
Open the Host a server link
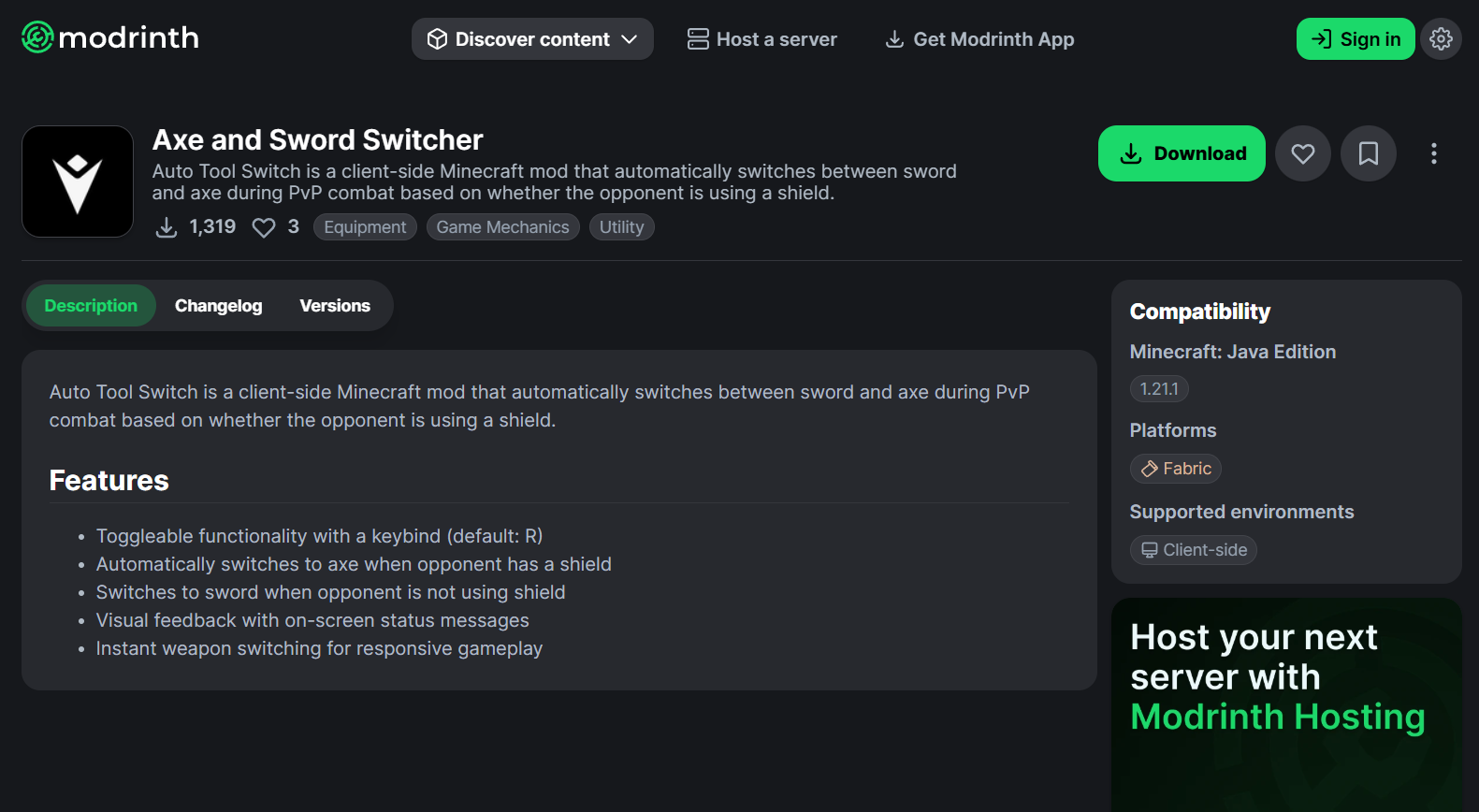click(762, 39)
